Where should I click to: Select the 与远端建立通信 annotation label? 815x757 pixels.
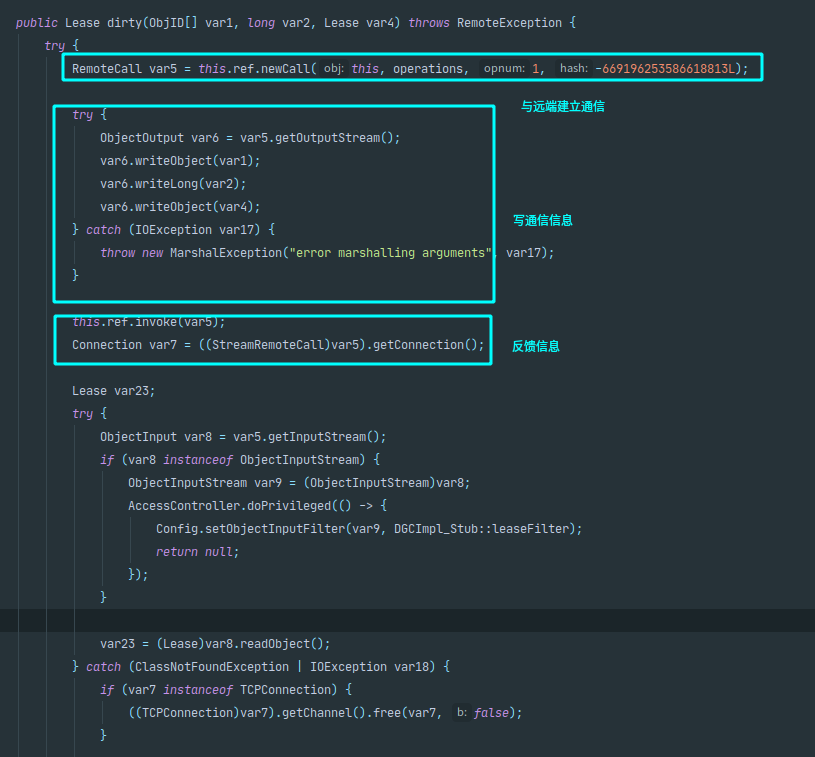coord(562,106)
